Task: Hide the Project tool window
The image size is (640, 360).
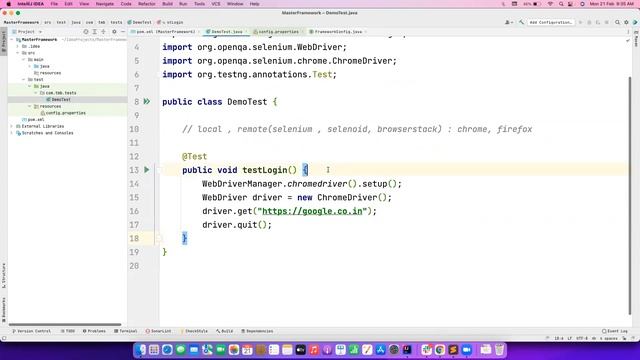Action: coord(123,31)
